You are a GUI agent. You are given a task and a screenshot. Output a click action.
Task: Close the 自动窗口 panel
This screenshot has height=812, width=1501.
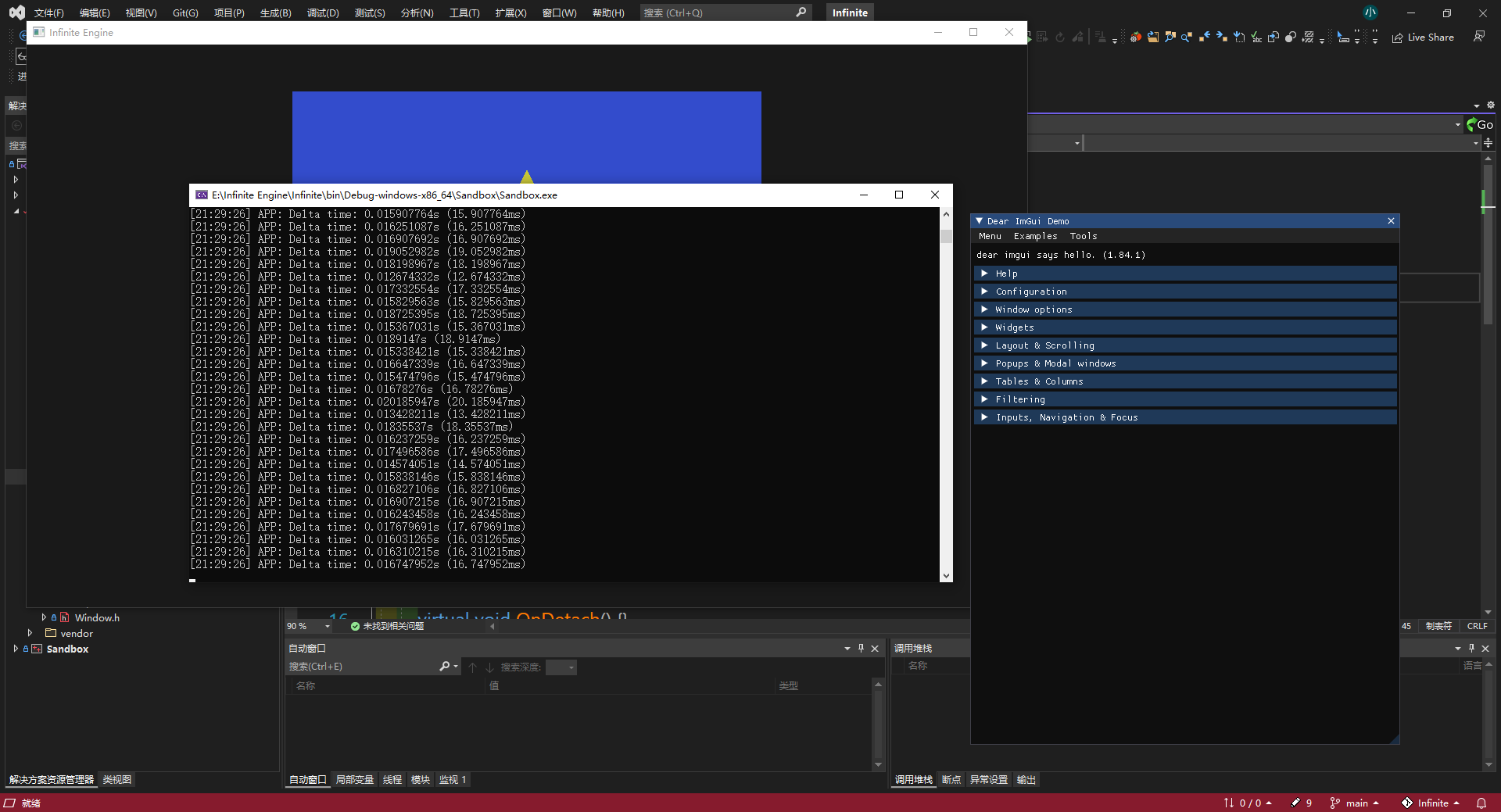coord(875,648)
